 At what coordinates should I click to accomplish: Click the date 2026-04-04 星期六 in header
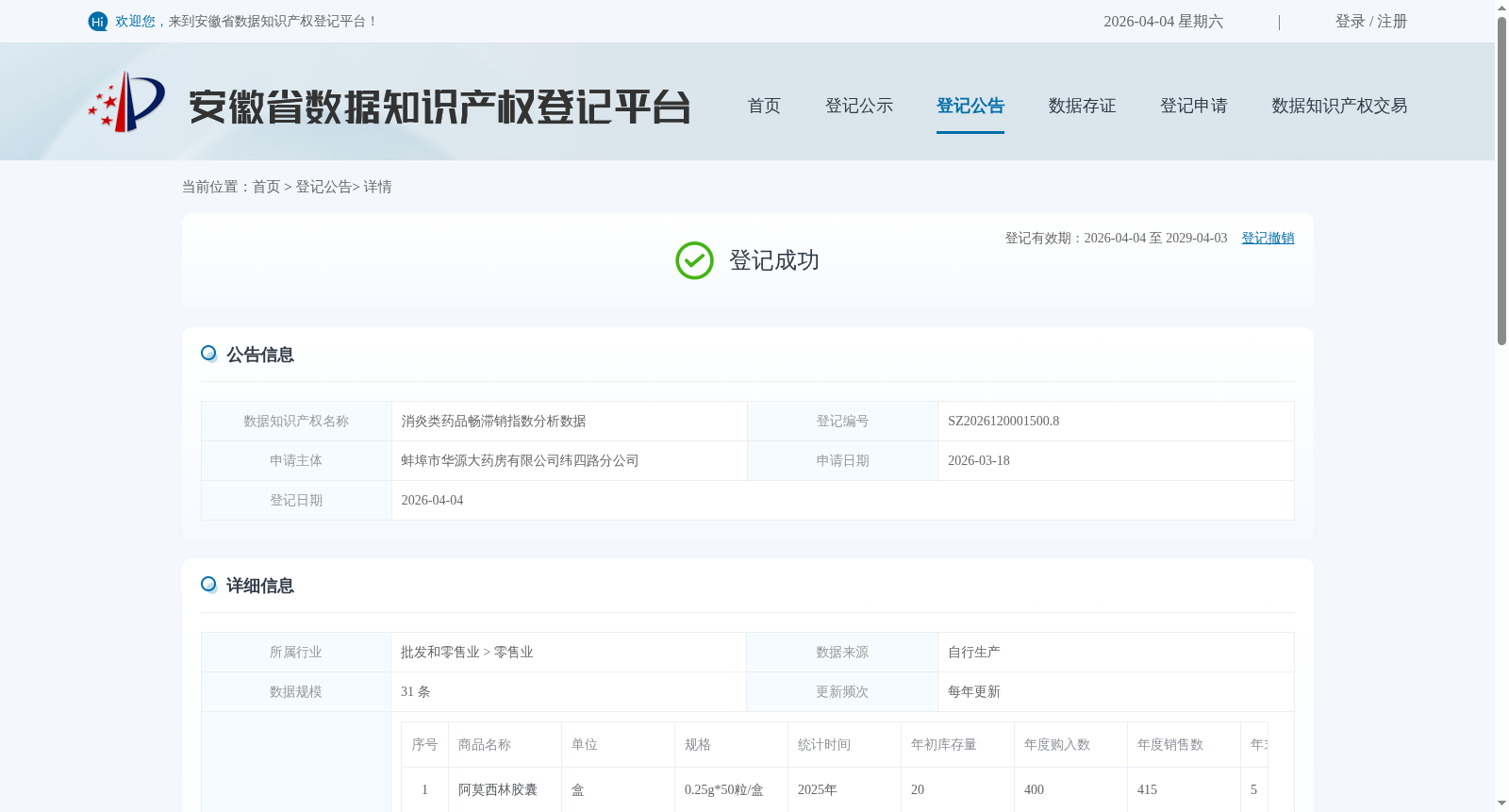(x=1163, y=21)
